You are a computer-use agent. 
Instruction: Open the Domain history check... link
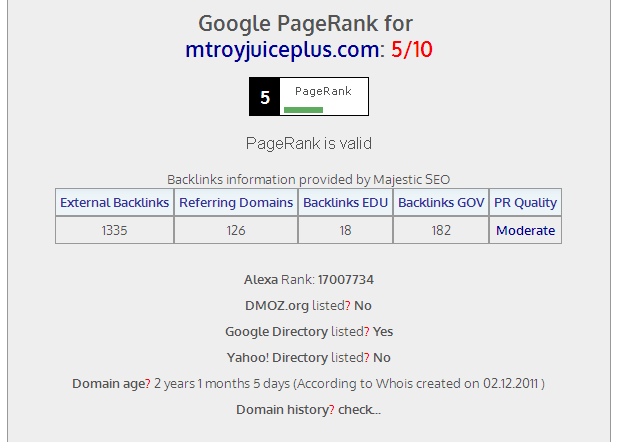point(360,410)
